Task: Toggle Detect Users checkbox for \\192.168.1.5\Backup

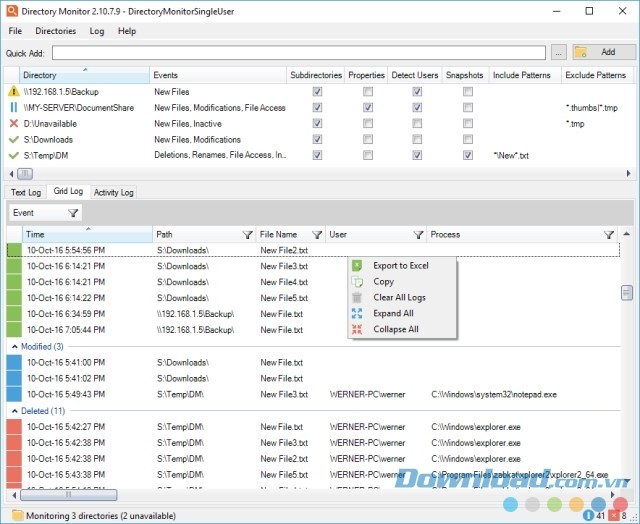Action: (x=417, y=91)
